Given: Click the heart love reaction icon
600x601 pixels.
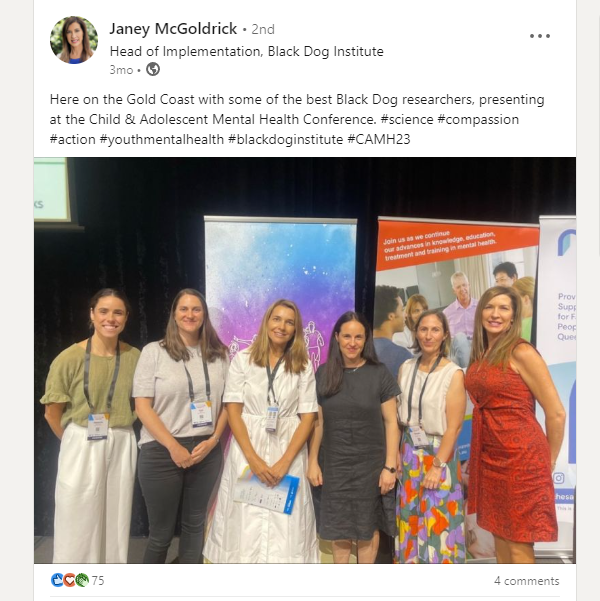Looking at the screenshot, I should click(x=69, y=580).
